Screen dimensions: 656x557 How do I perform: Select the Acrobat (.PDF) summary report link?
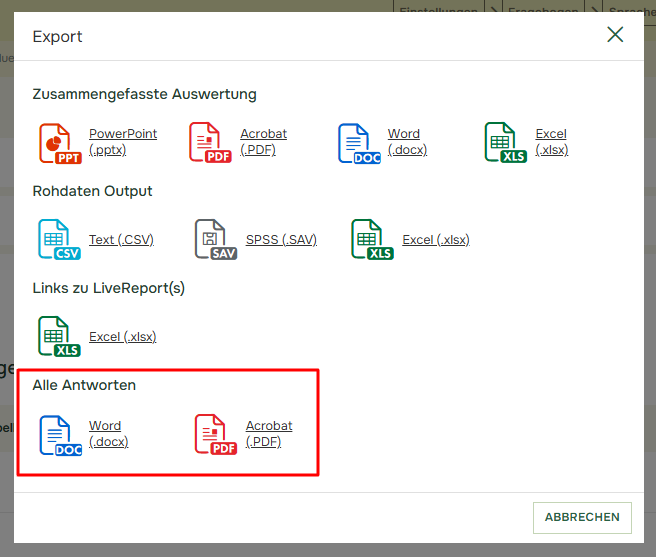[x=263, y=142]
